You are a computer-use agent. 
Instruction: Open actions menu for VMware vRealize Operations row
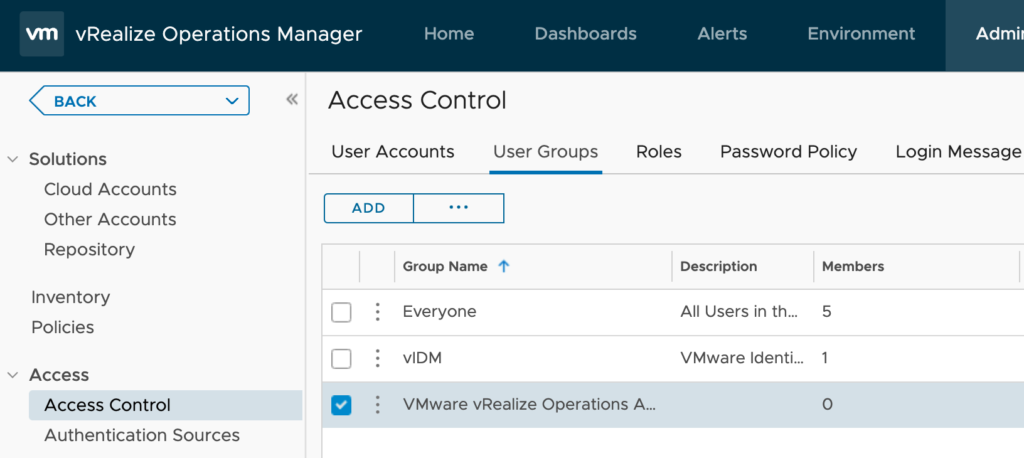click(377, 405)
